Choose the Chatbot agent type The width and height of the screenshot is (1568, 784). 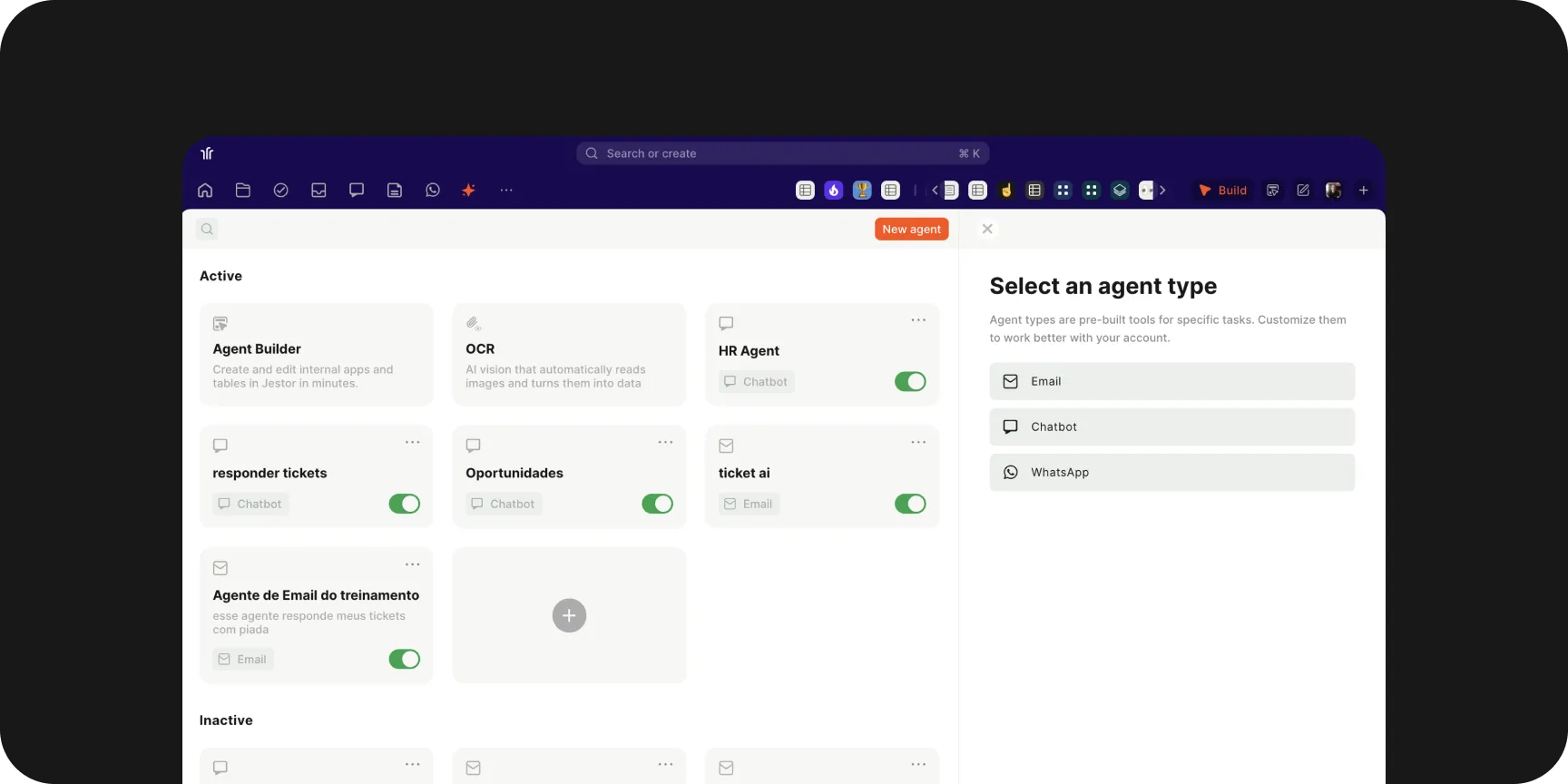coord(1171,426)
